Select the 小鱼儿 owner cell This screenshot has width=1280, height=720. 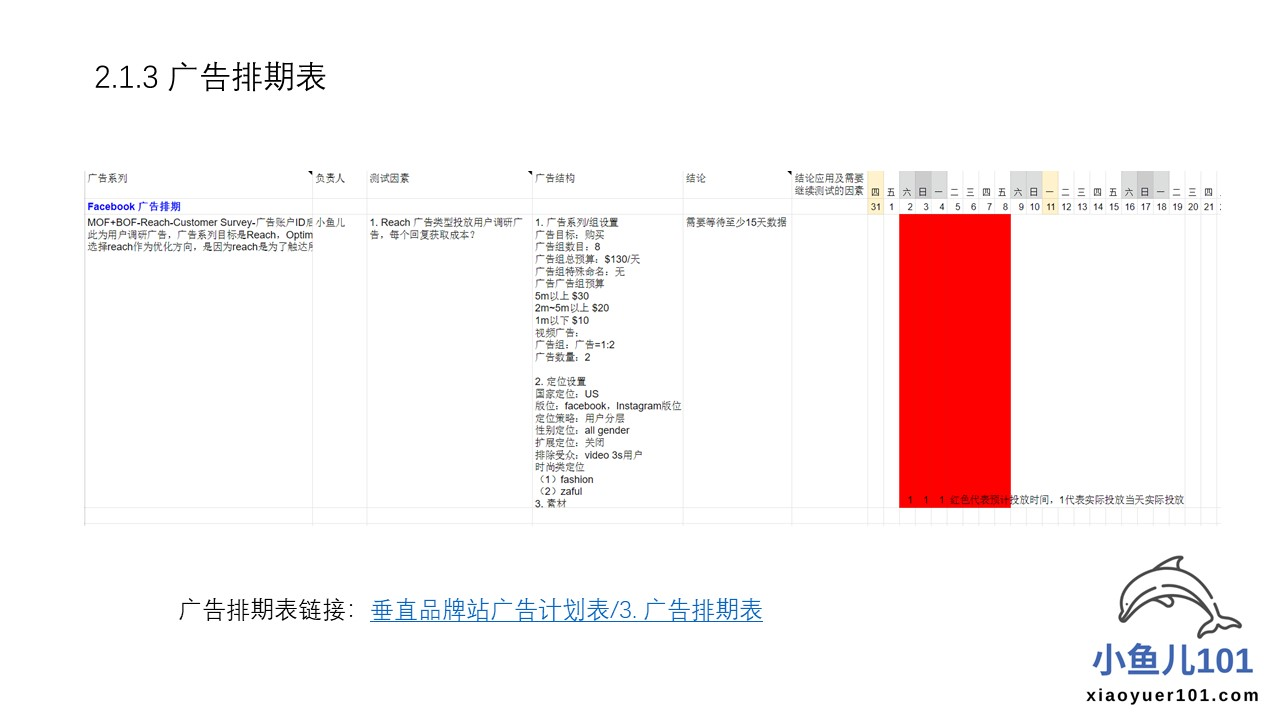click(x=331, y=222)
